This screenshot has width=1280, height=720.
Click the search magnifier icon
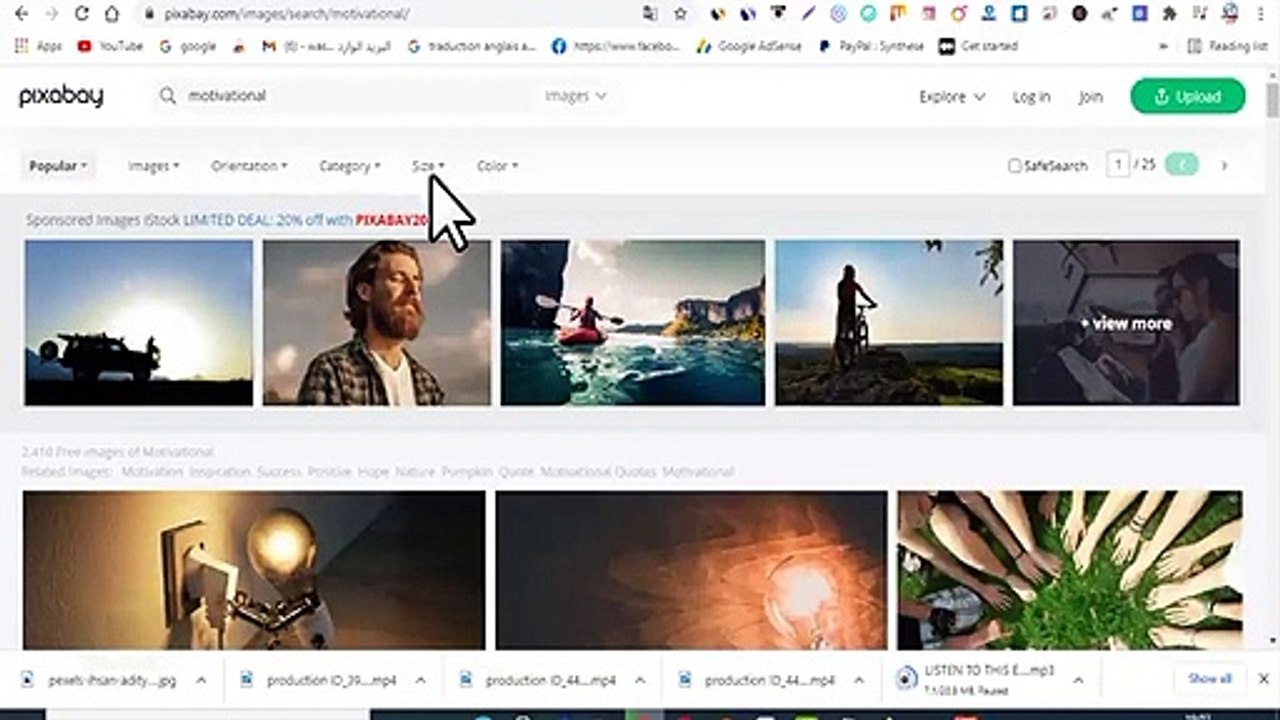(x=168, y=96)
